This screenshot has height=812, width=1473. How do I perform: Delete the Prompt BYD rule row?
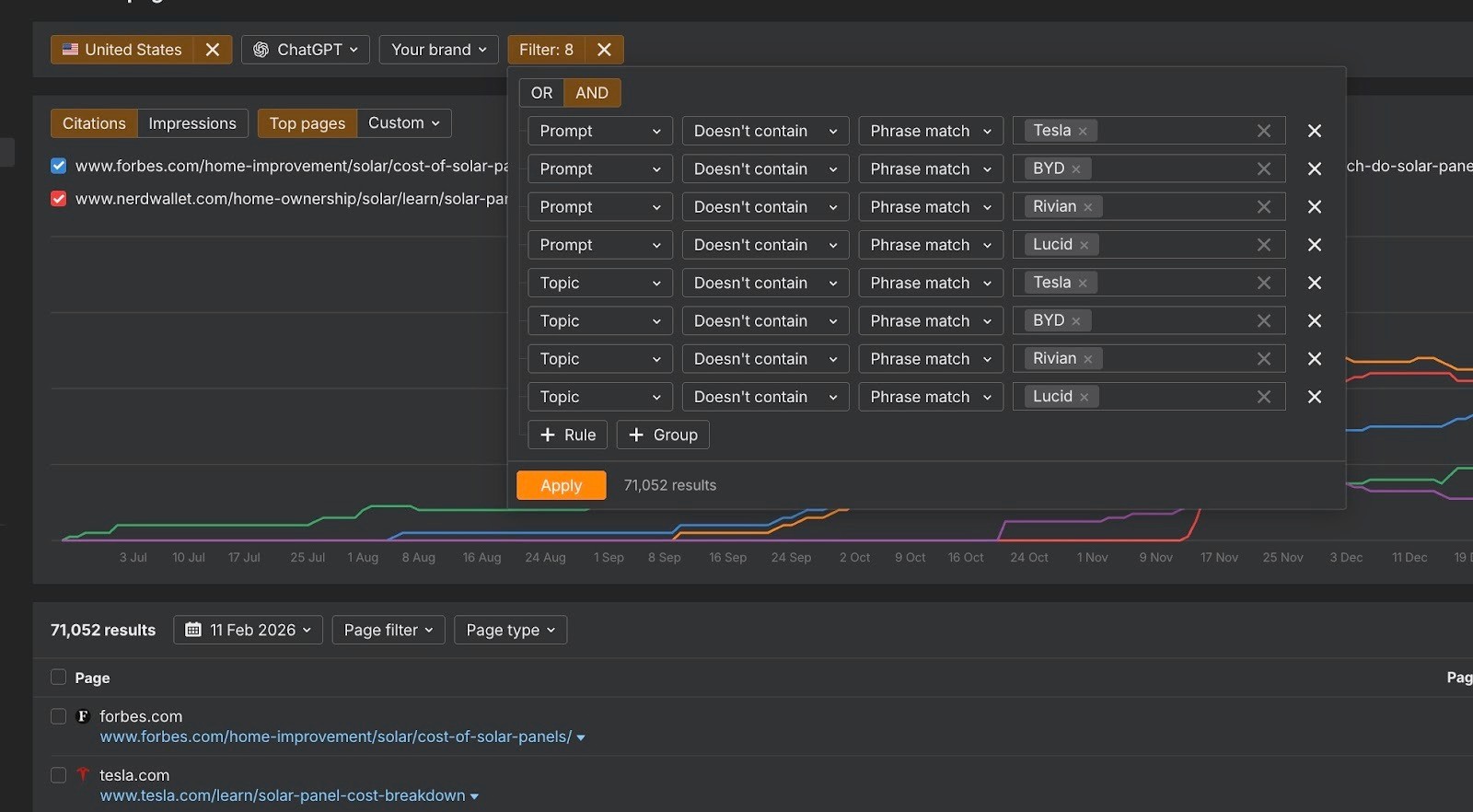coord(1315,168)
